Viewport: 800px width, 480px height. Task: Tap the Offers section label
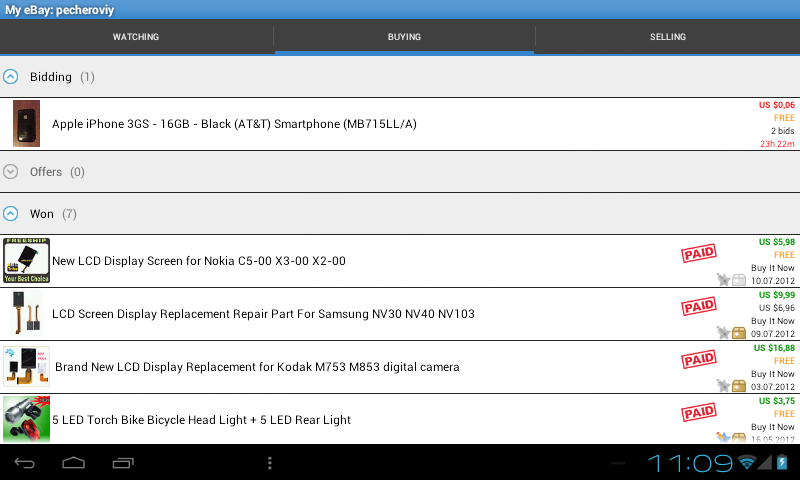point(46,172)
